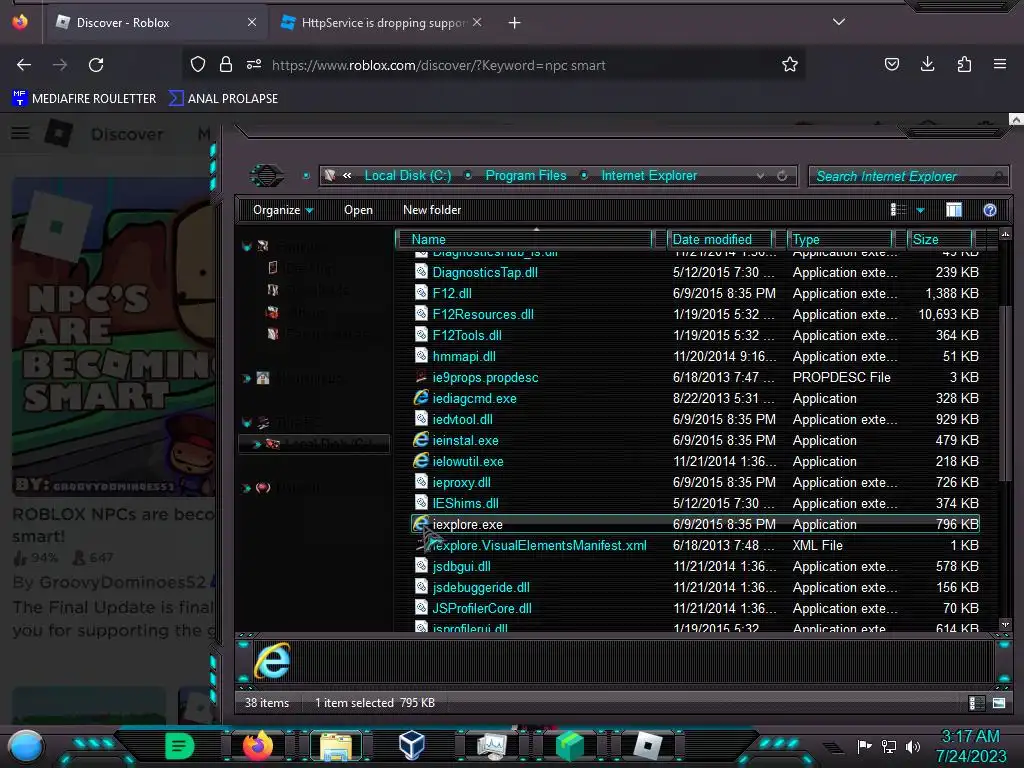Image resolution: width=1024 pixels, height=768 pixels.
Task: Reload the Roblox Discover page
Action: point(96,65)
